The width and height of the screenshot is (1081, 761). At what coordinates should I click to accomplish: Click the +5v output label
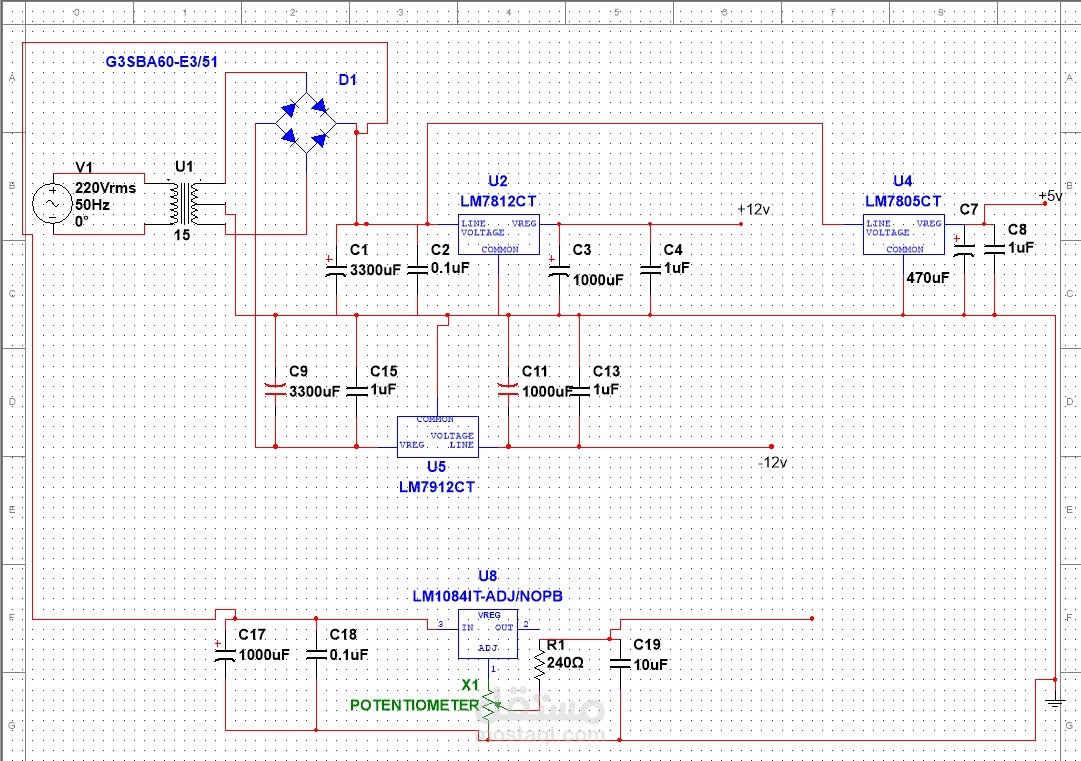point(1051,196)
